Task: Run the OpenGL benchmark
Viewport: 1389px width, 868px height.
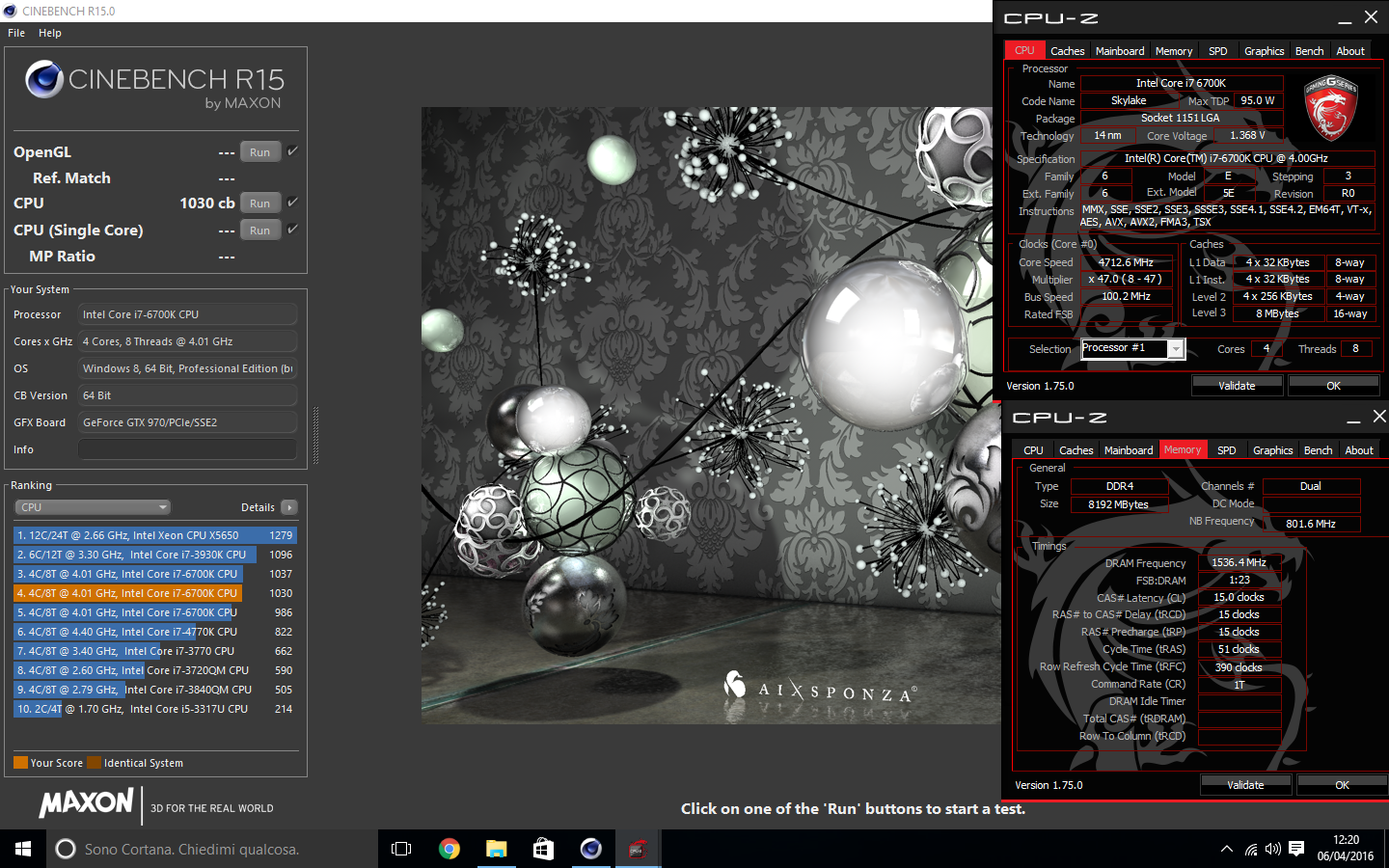Action: click(260, 152)
